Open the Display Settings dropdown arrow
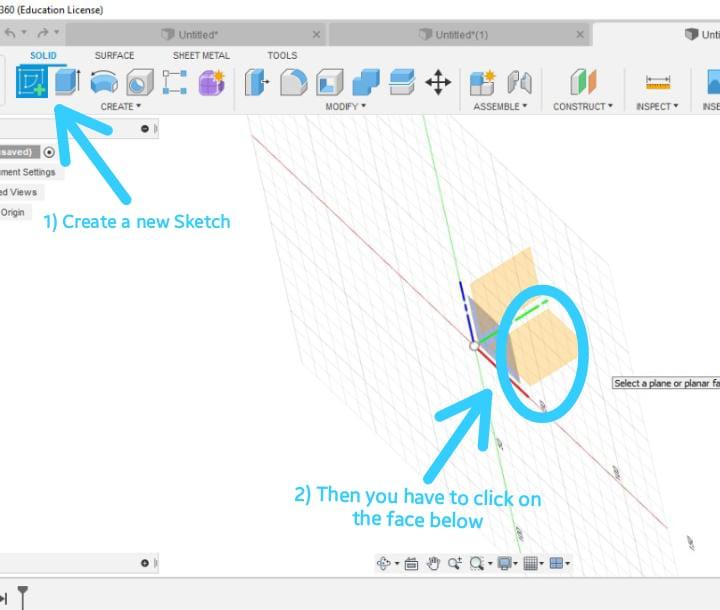This screenshot has height=610, width=720. [x=516, y=564]
